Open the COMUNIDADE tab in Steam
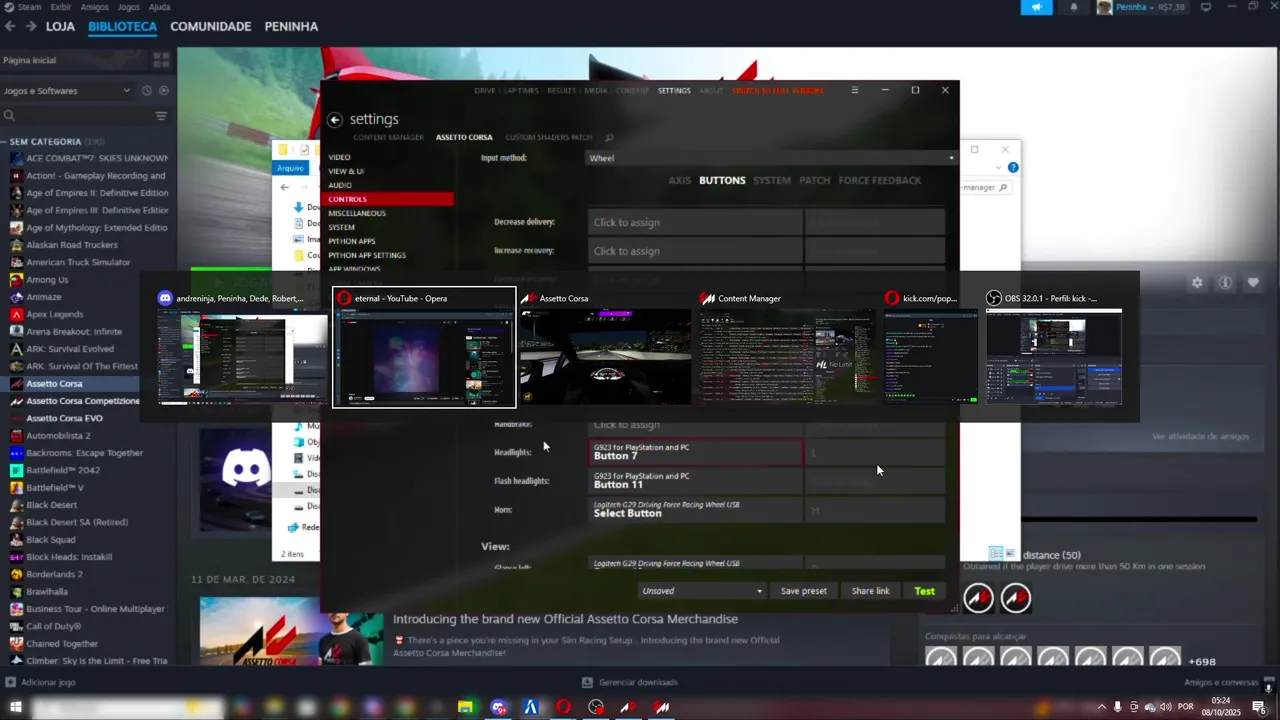The width and height of the screenshot is (1280, 720). click(x=210, y=26)
